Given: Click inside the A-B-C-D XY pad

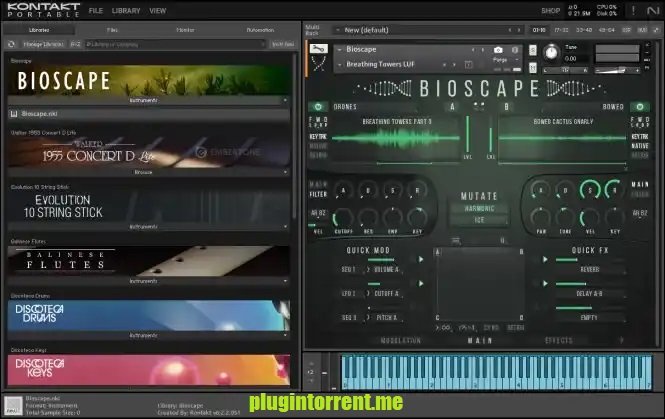Looking at the screenshot, I should point(479,285).
